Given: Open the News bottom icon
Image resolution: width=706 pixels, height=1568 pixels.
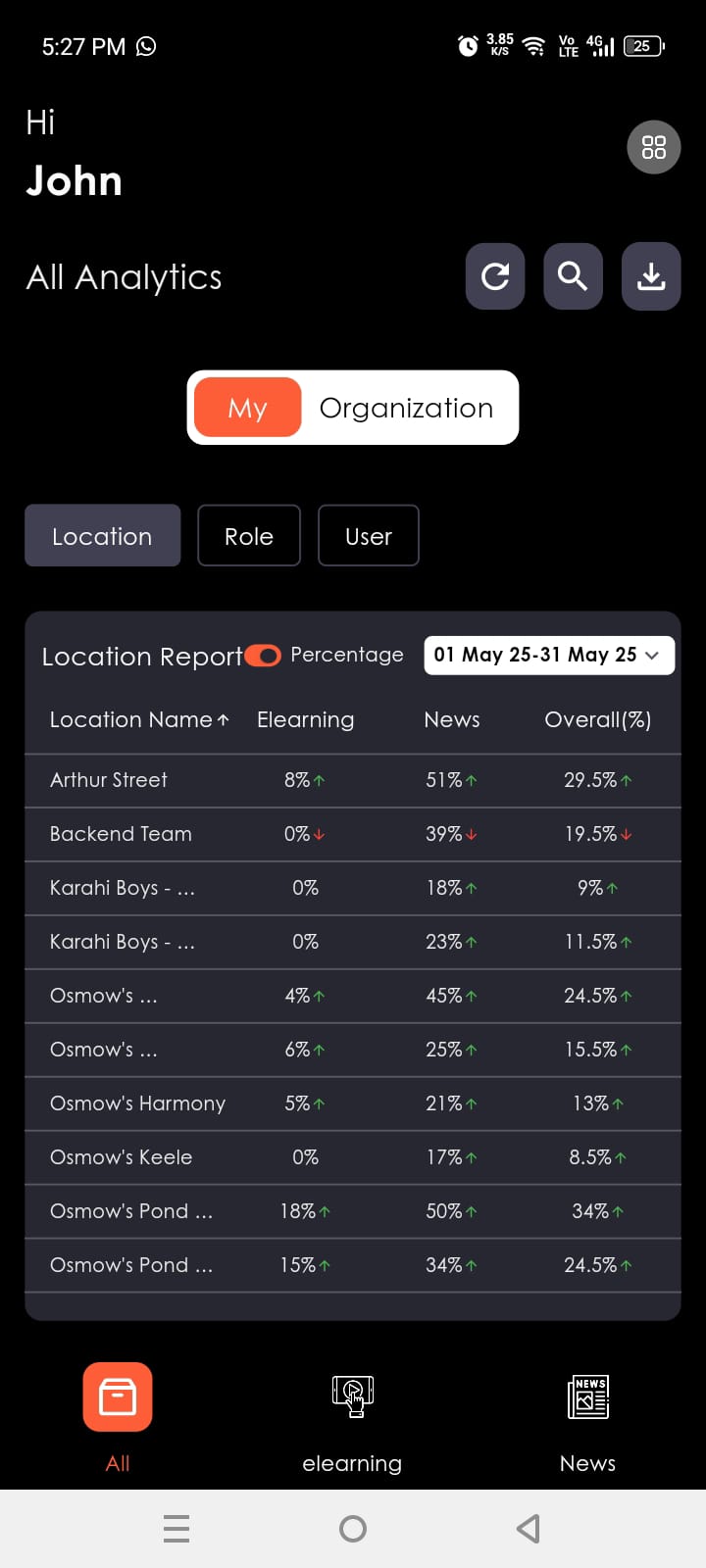Looking at the screenshot, I should point(587,1396).
